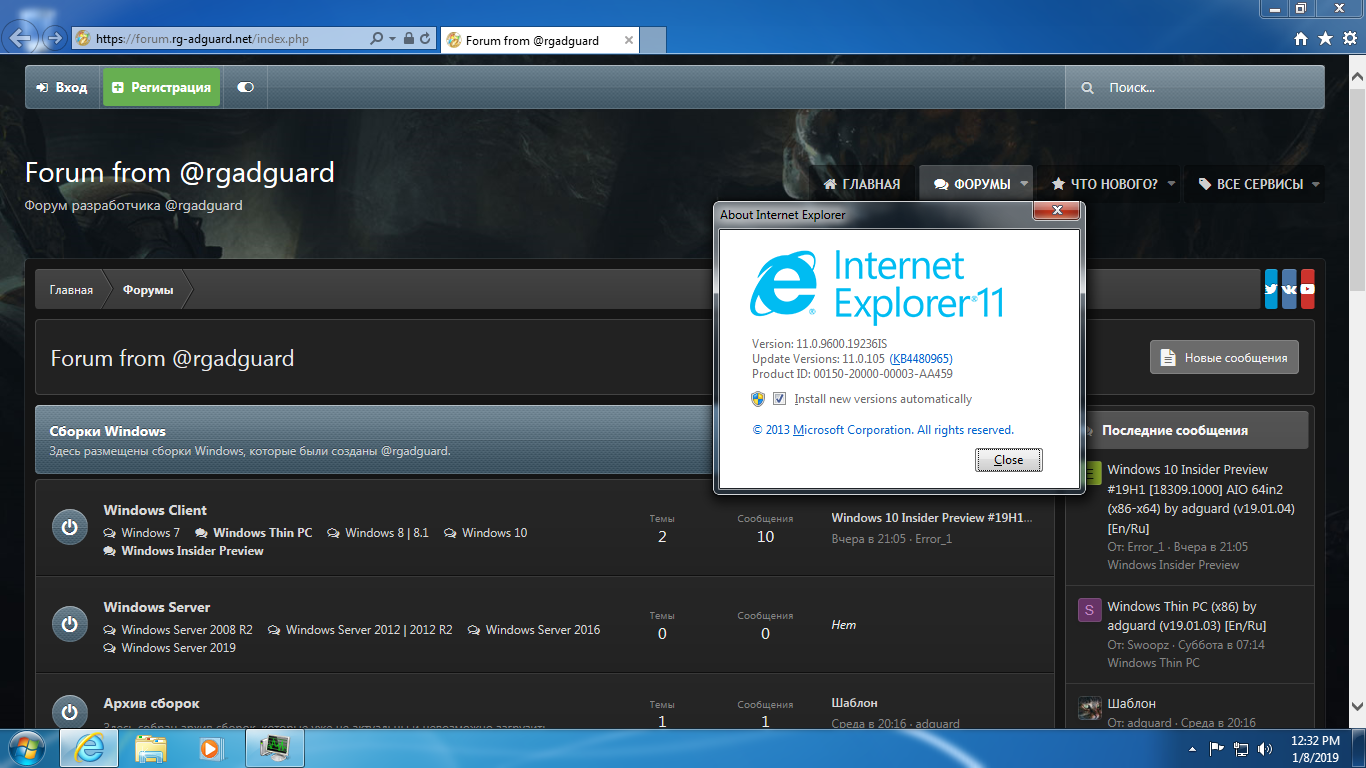Click the Internet Explorer taskbar icon

(x=90, y=748)
